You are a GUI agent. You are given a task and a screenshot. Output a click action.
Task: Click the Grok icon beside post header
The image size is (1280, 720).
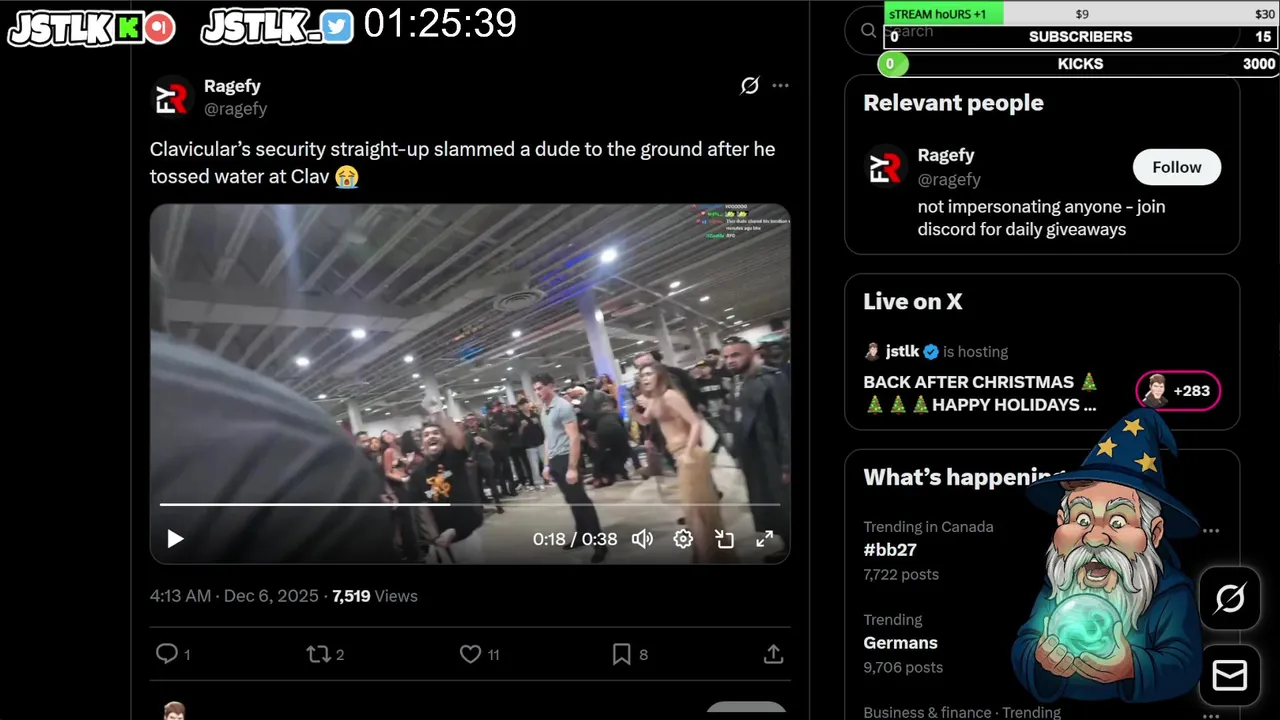tap(749, 86)
